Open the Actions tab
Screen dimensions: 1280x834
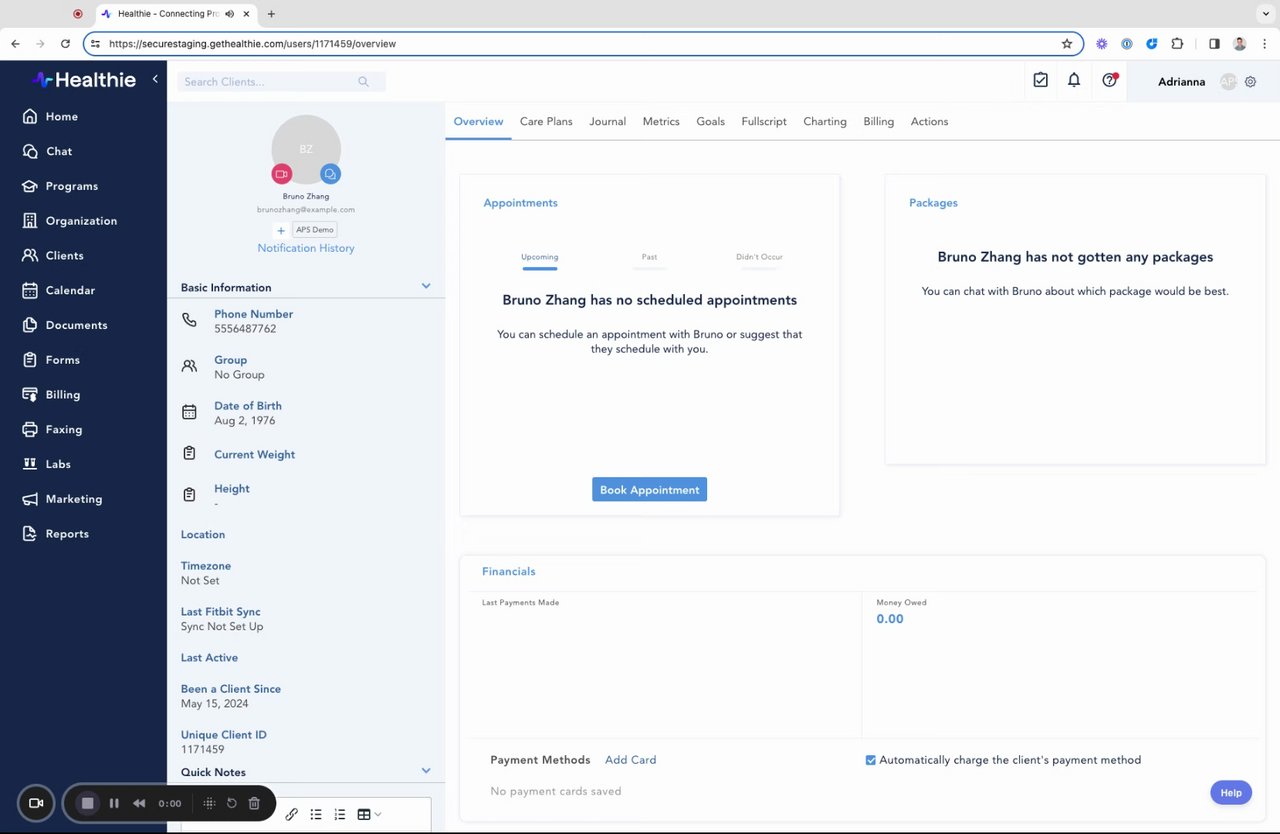click(x=929, y=121)
